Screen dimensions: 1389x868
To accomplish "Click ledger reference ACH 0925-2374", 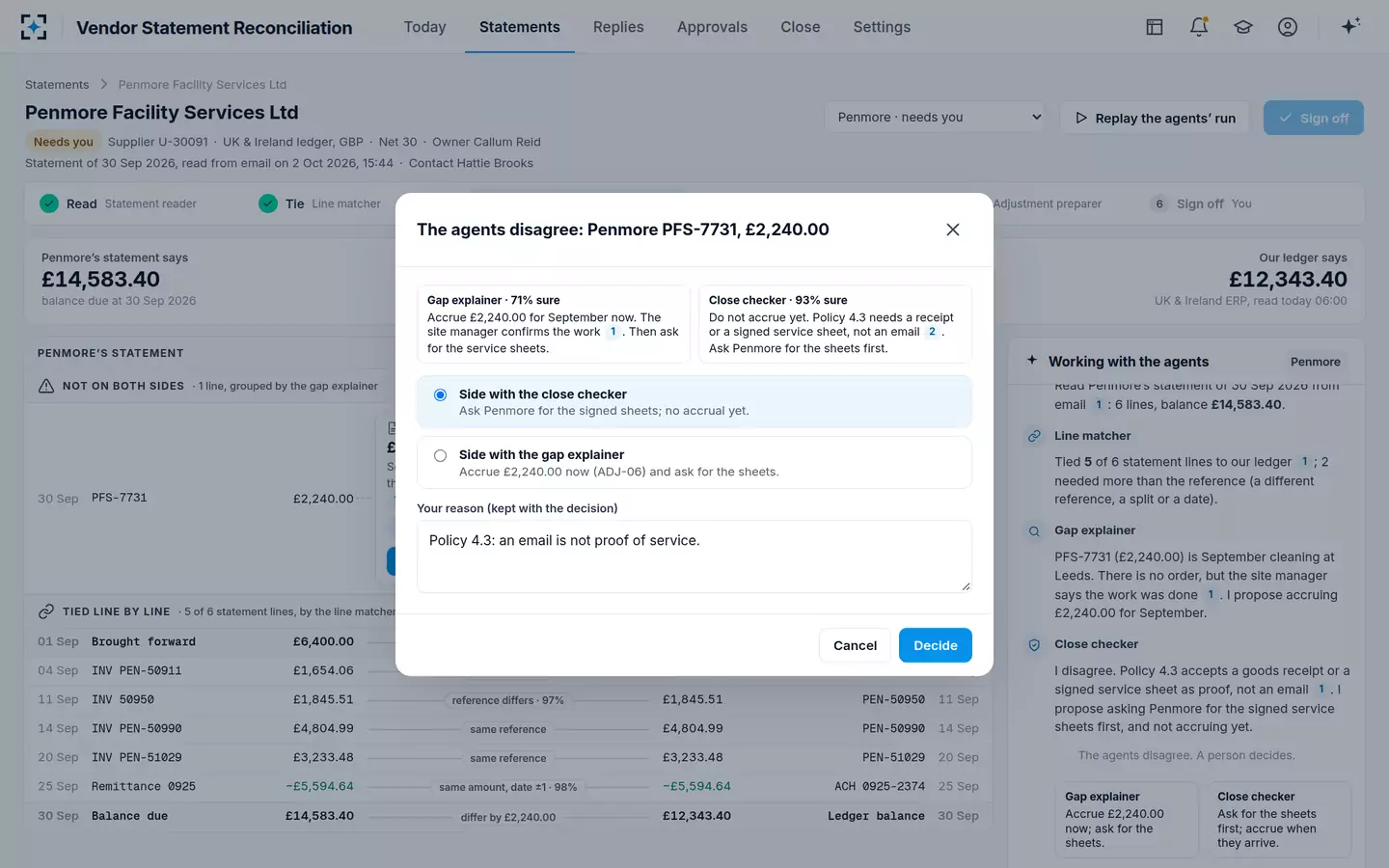I will point(879,786).
